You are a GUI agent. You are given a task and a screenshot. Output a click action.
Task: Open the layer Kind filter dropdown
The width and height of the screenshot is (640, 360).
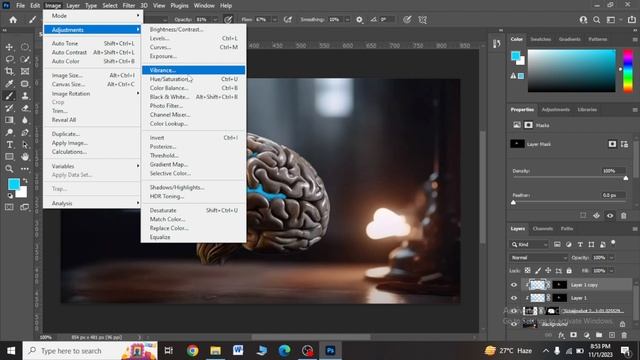tap(529, 244)
